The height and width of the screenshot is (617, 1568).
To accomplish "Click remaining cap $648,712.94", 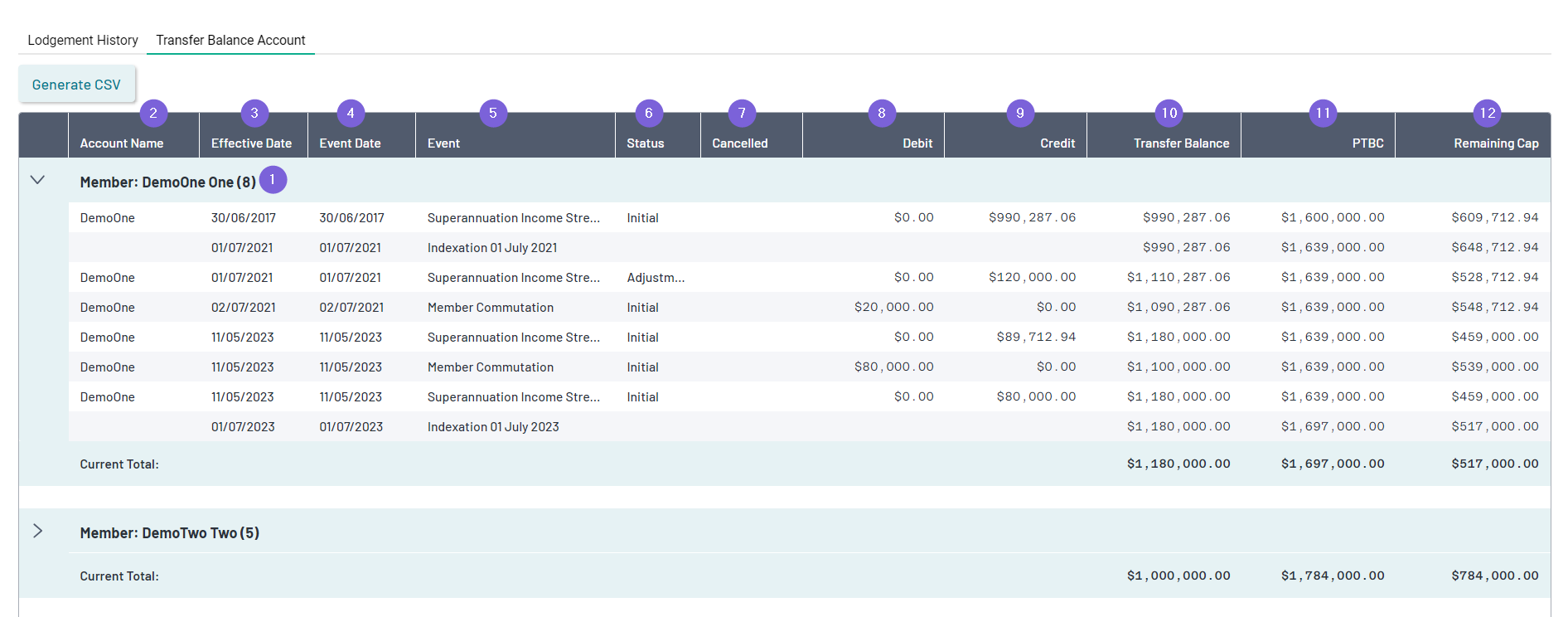I will click(x=1495, y=247).
